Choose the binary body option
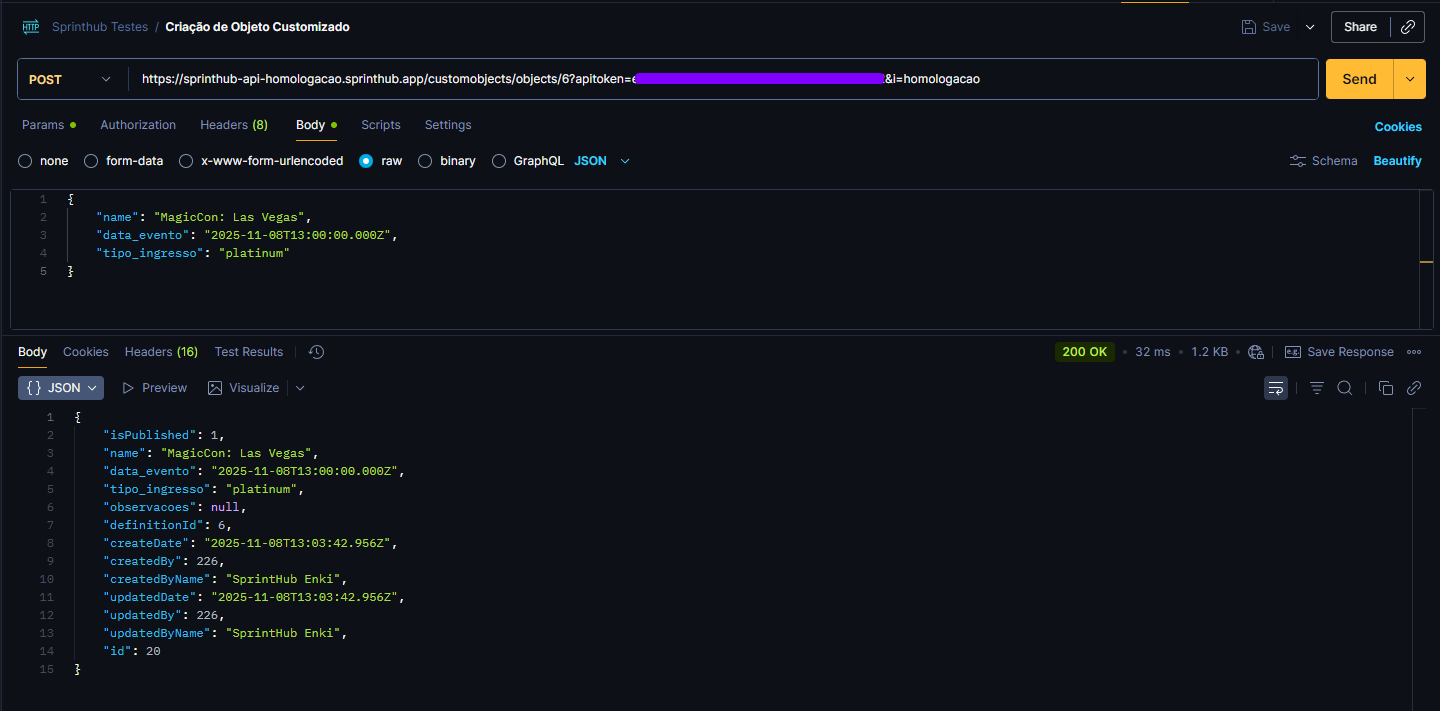Image resolution: width=1440 pixels, height=711 pixels. coord(425,161)
